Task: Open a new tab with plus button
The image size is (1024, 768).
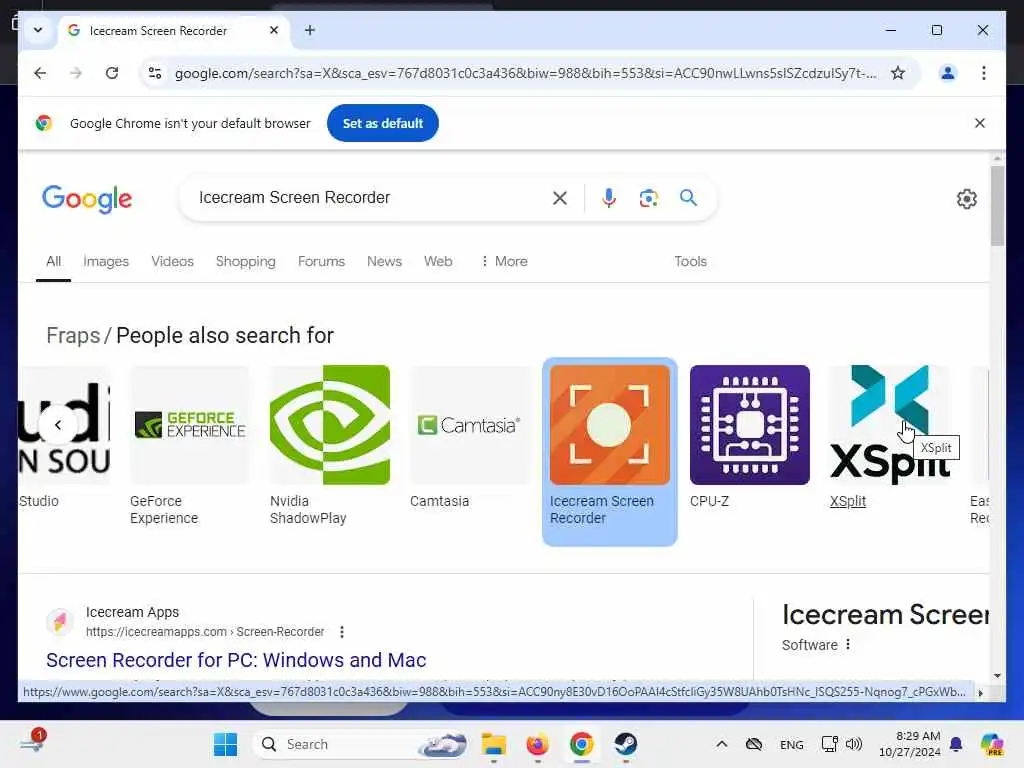Action: 310,30
